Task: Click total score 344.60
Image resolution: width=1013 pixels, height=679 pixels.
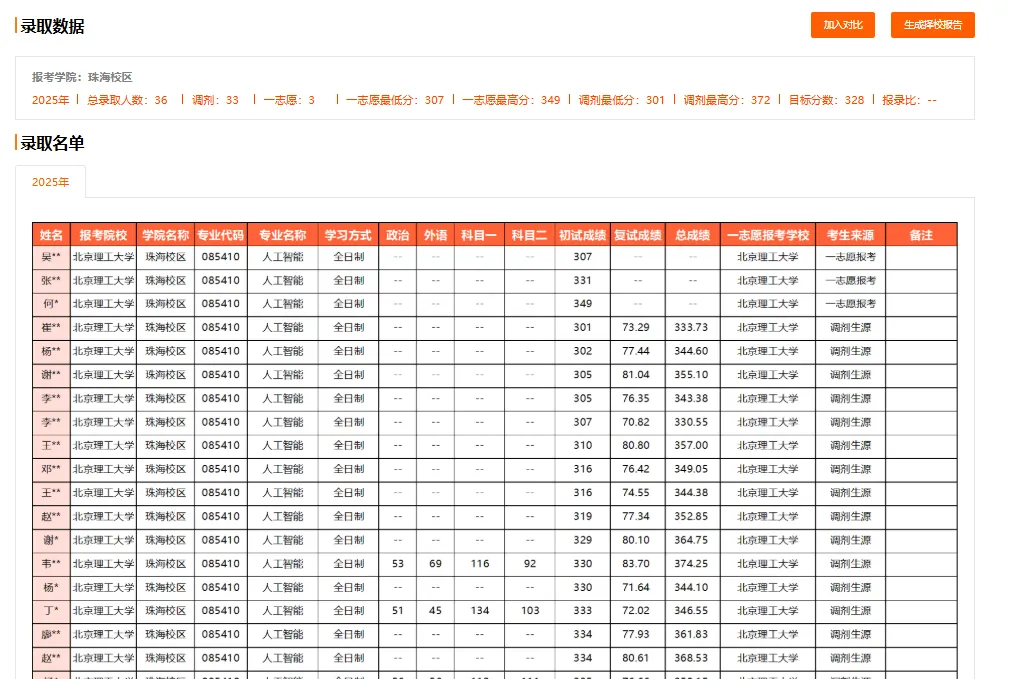Action: point(691,351)
